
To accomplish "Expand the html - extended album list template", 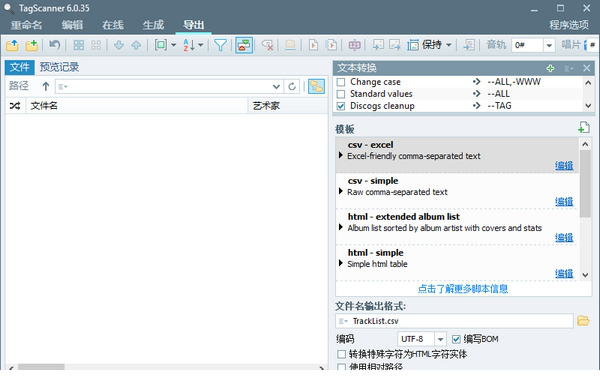I will (x=341, y=227).
